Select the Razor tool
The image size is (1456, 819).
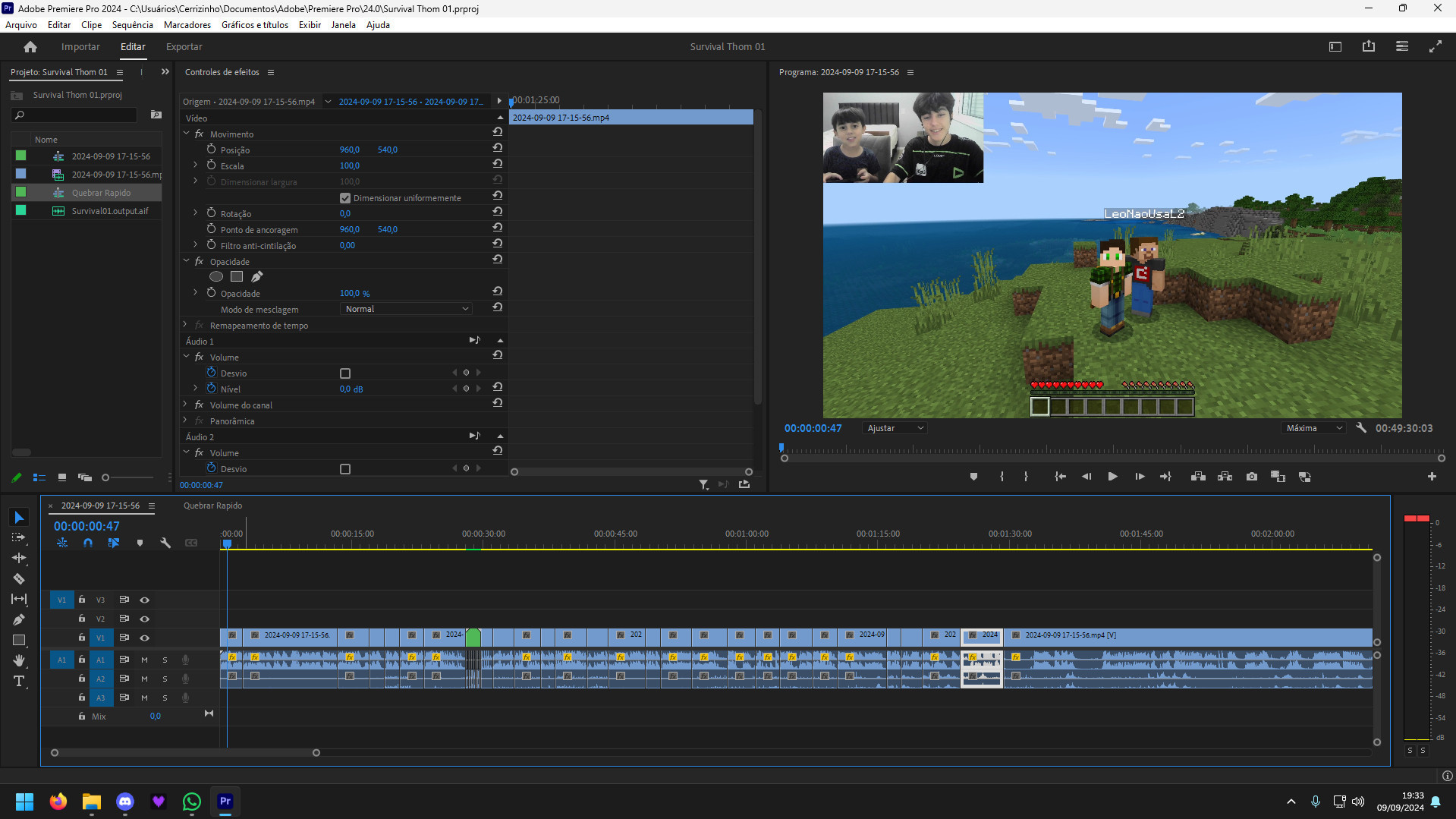click(x=19, y=578)
